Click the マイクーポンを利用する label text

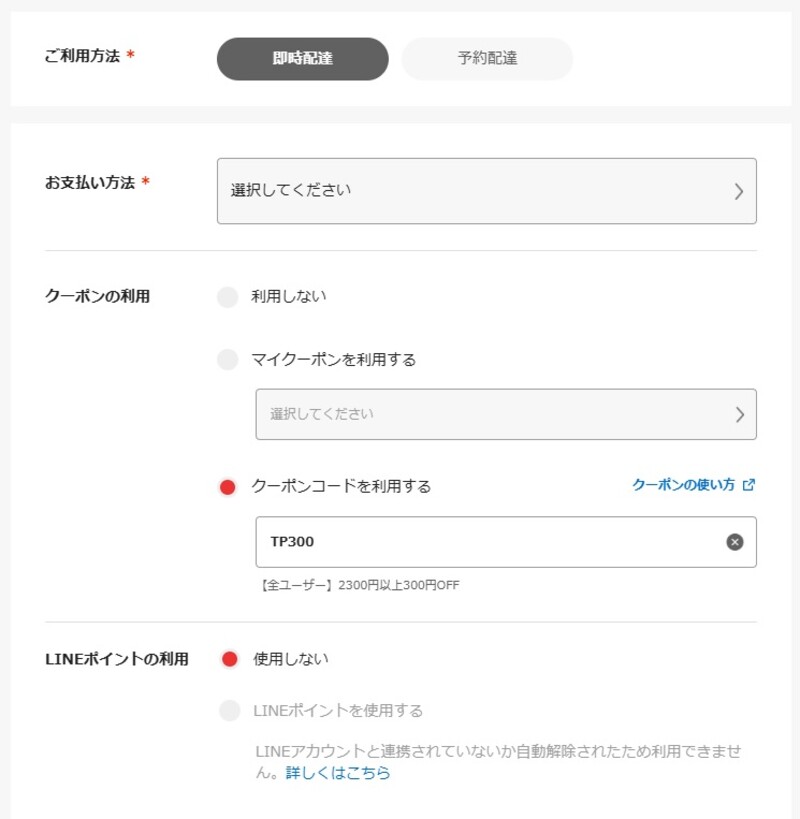point(334,359)
